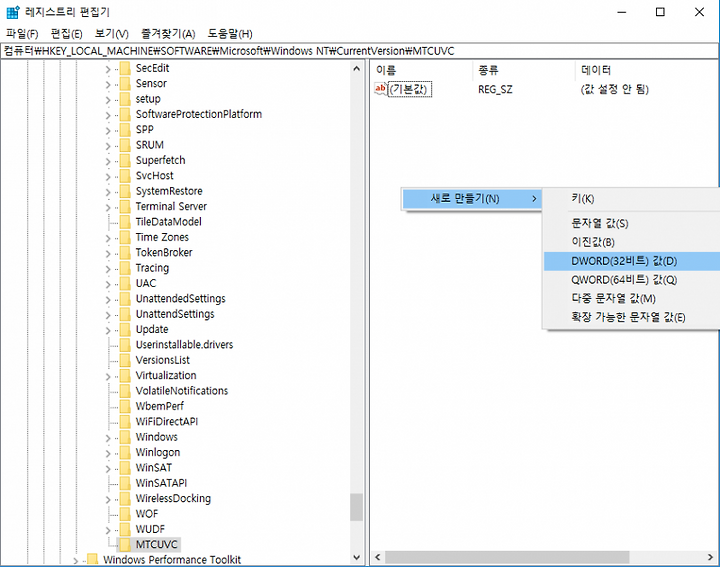Expand the WirelessDocking key
The image size is (720, 567).
pyautogui.click(x=108, y=500)
